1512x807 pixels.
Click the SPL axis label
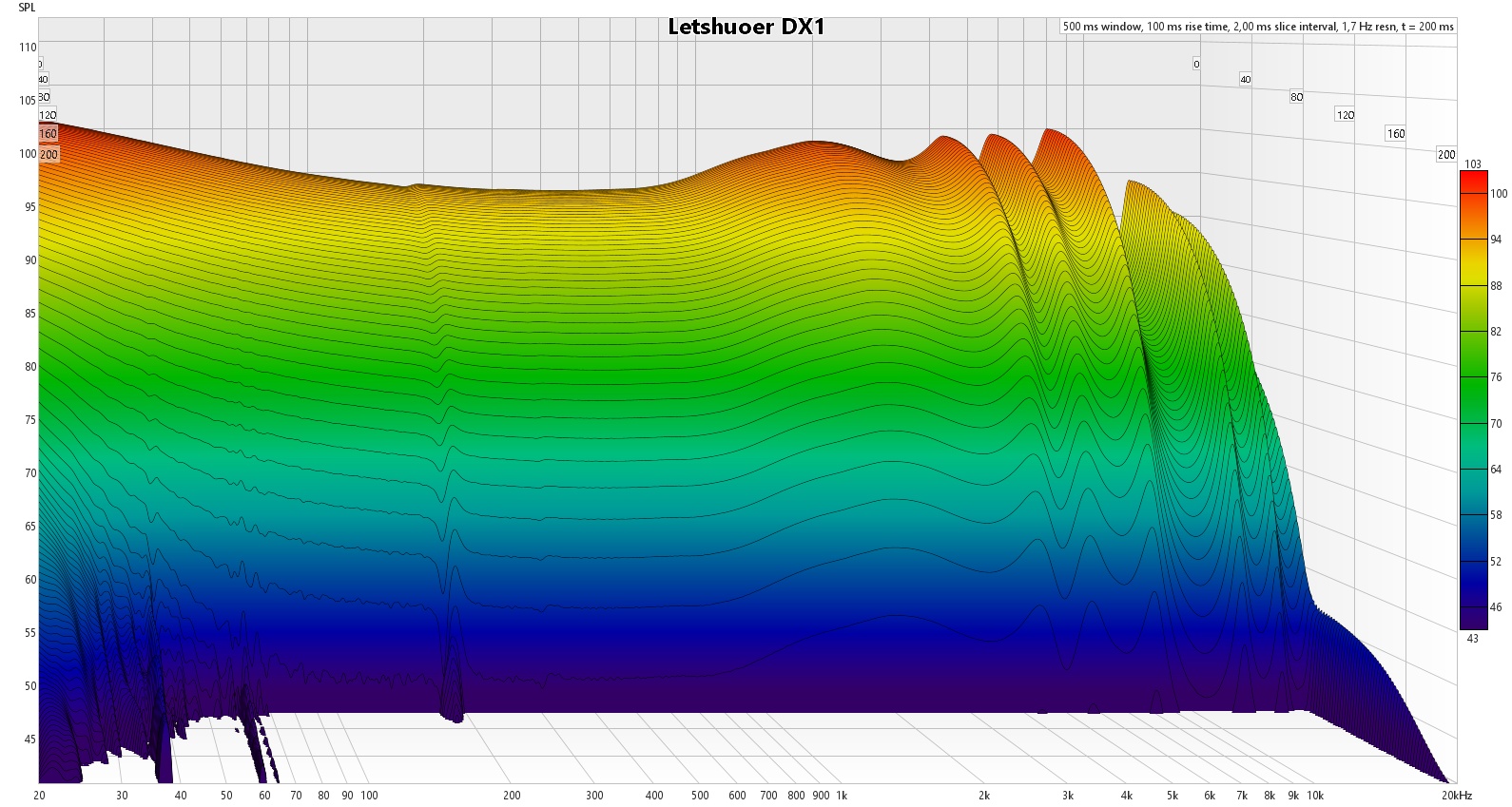click(28, 8)
